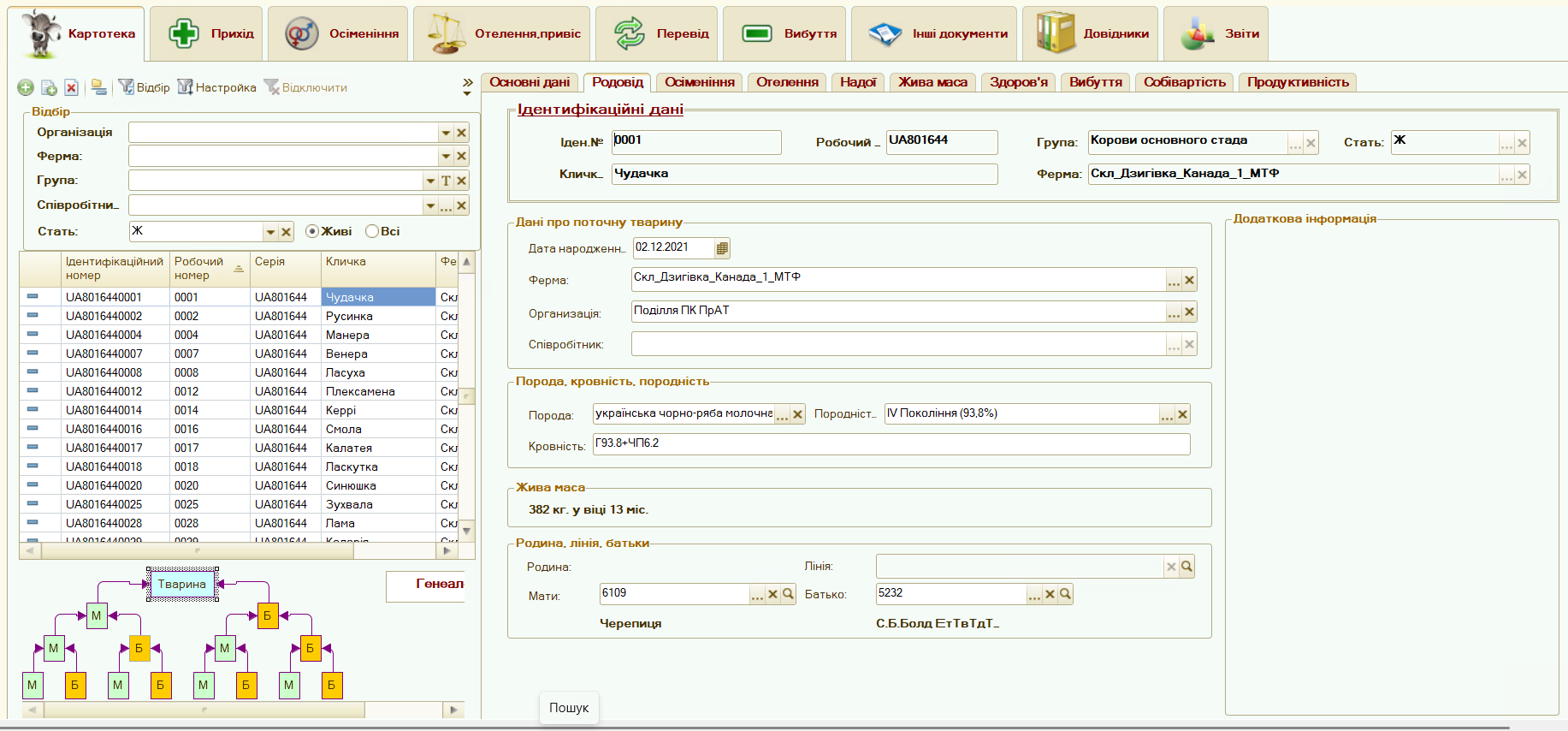This screenshot has width=1568, height=731.
Task: Open the Звіти section with the chart icon
Action: (1216, 34)
